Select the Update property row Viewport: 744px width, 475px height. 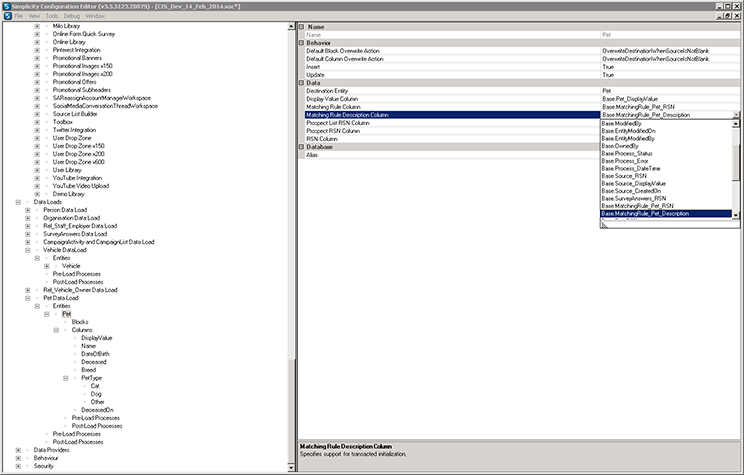click(x=522, y=75)
